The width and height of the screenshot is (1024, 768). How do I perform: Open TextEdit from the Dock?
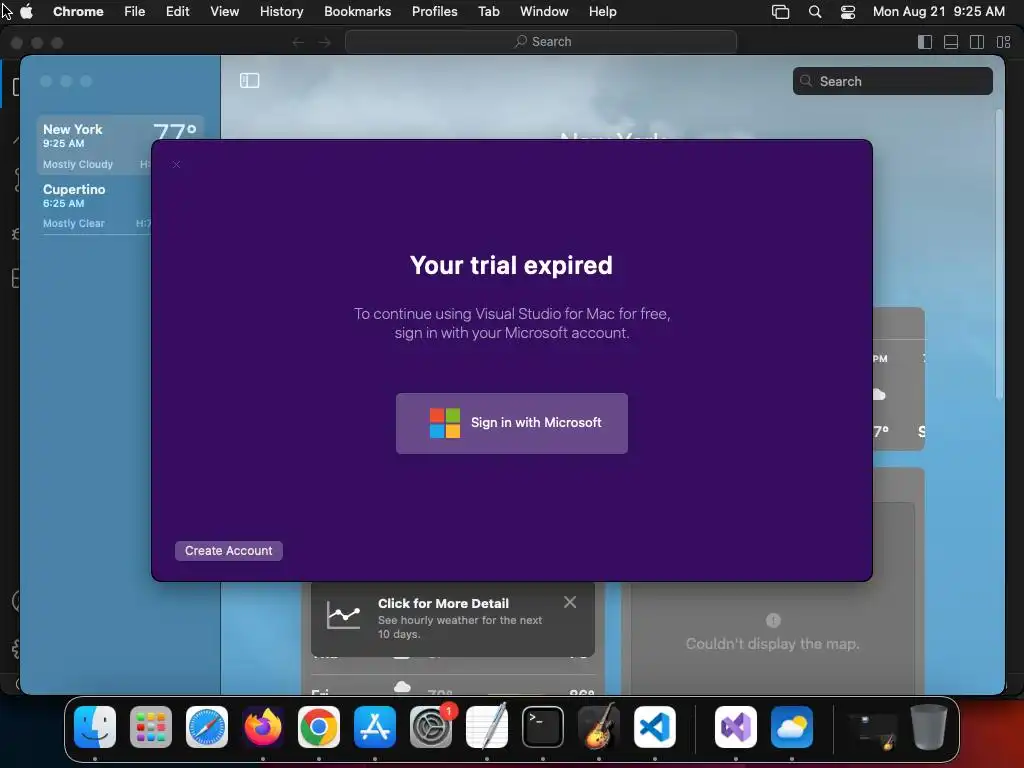[x=487, y=727]
